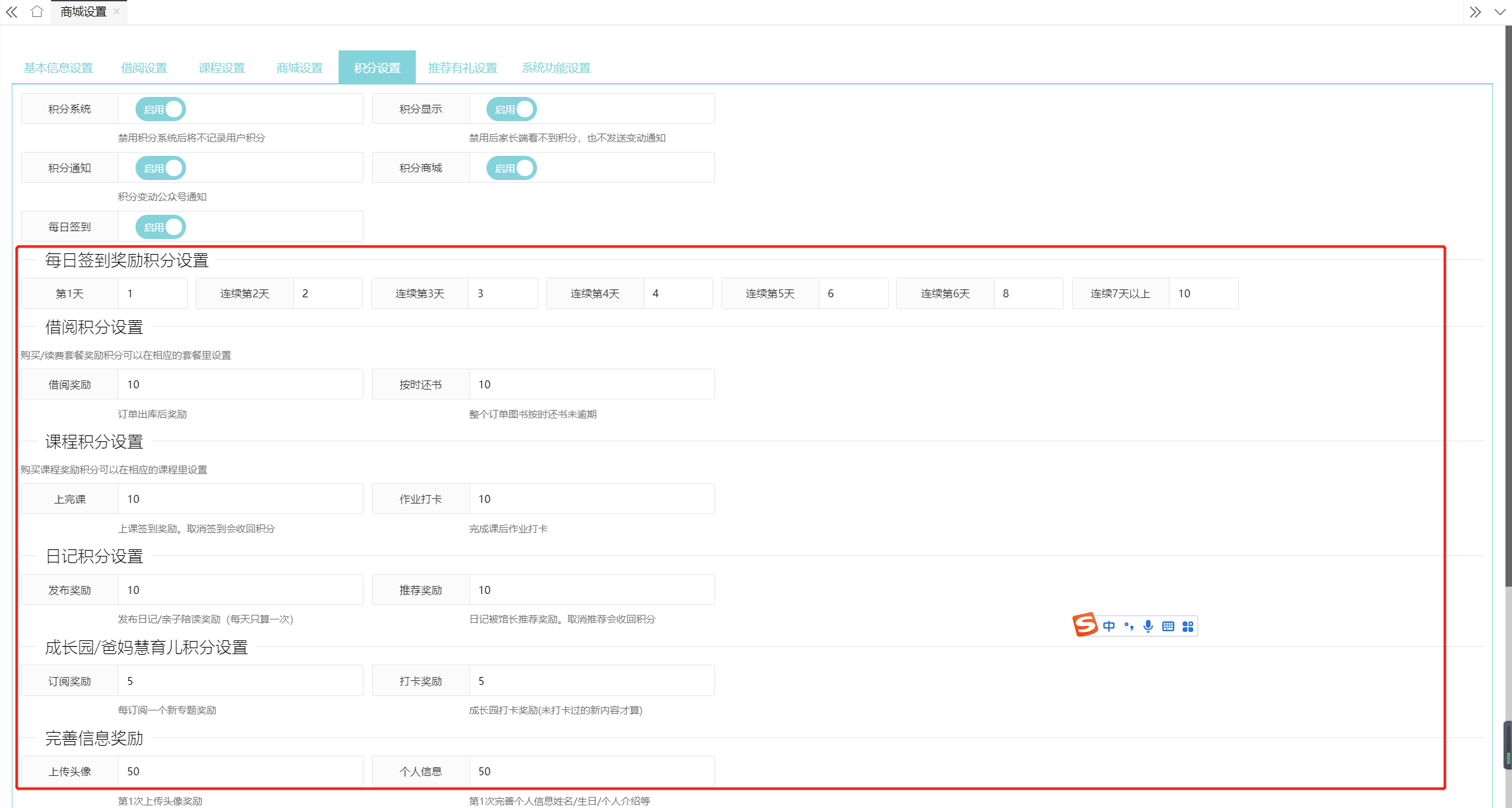Screen dimensions: 1512x808
Task: Go to home via house icon
Action: pos(37,12)
